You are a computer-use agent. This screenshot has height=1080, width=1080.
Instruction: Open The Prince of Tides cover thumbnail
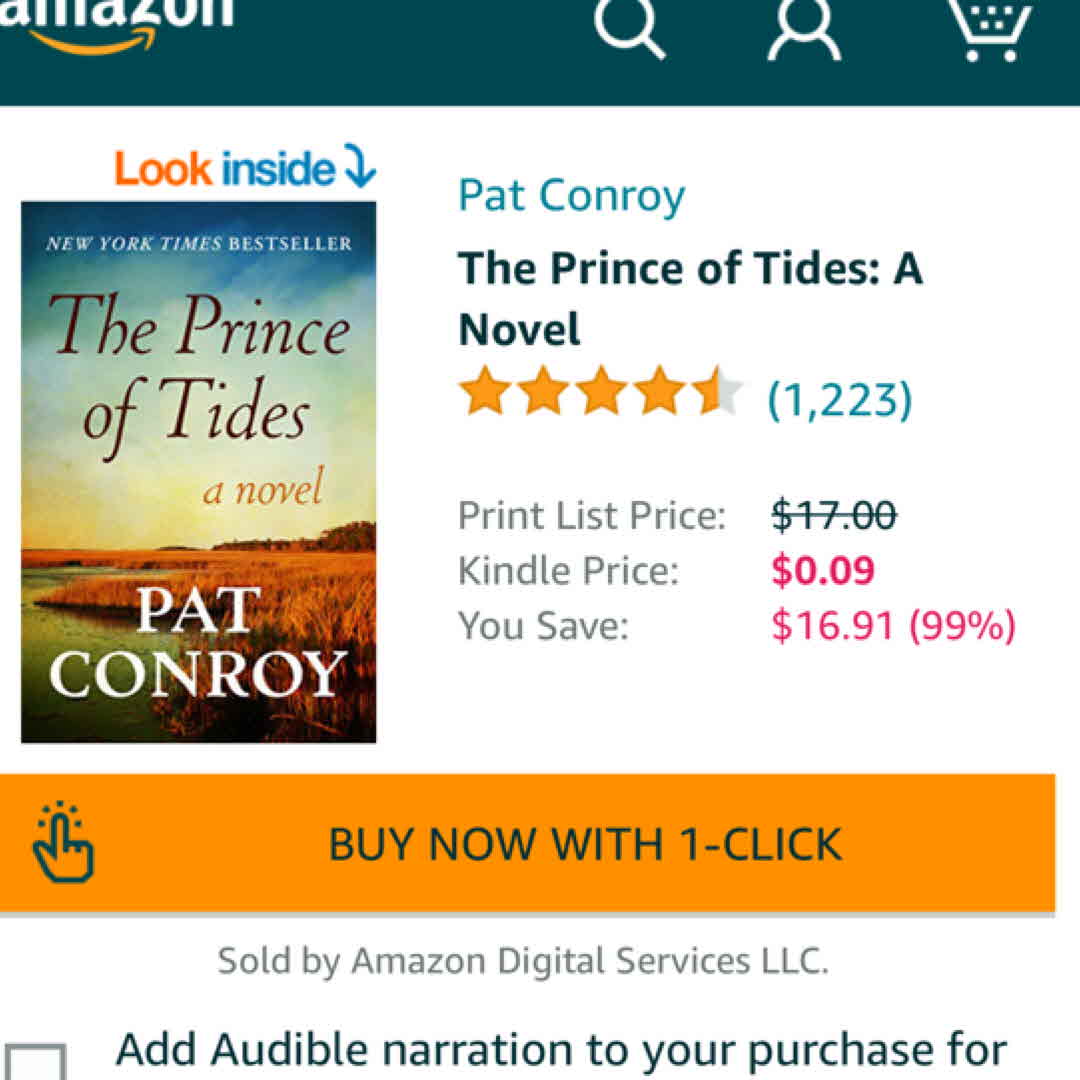199,472
